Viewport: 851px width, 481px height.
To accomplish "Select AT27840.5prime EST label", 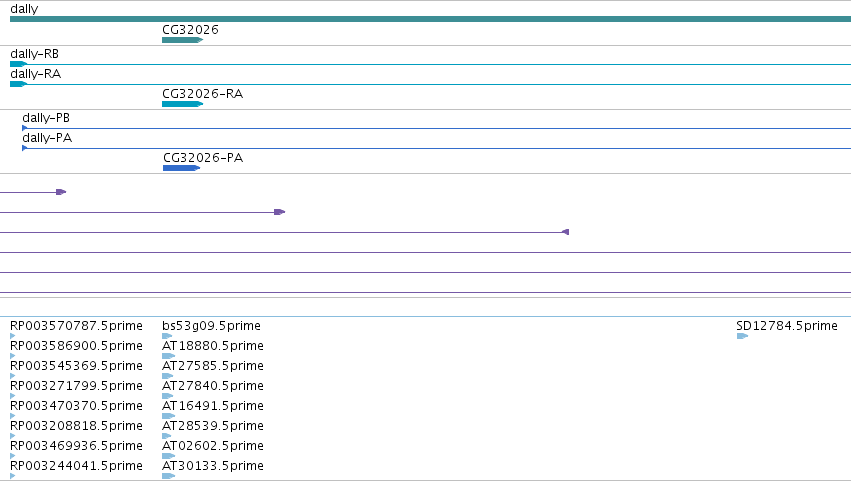I will (x=213, y=386).
